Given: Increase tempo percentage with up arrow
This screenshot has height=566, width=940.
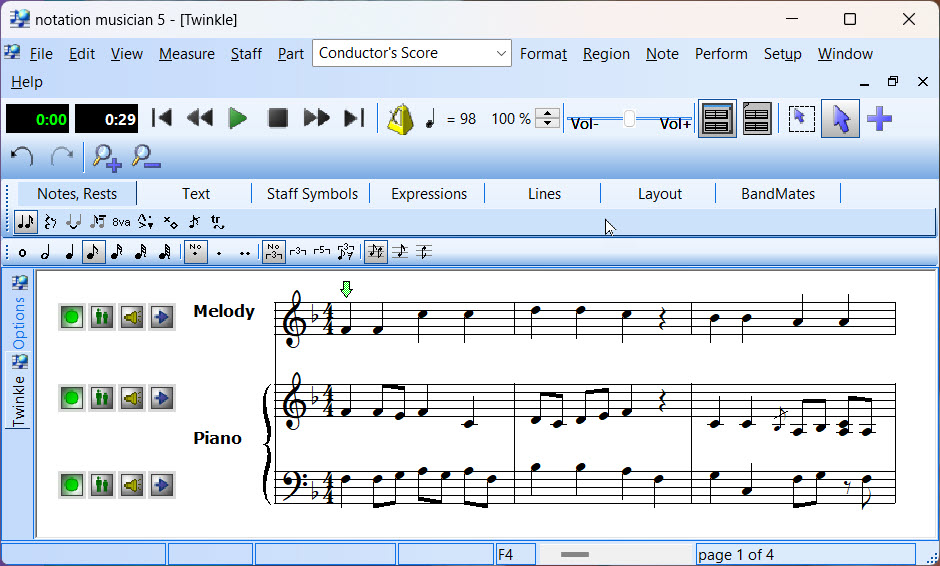Looking at the screenshot, I should click(x=547, y=113).
